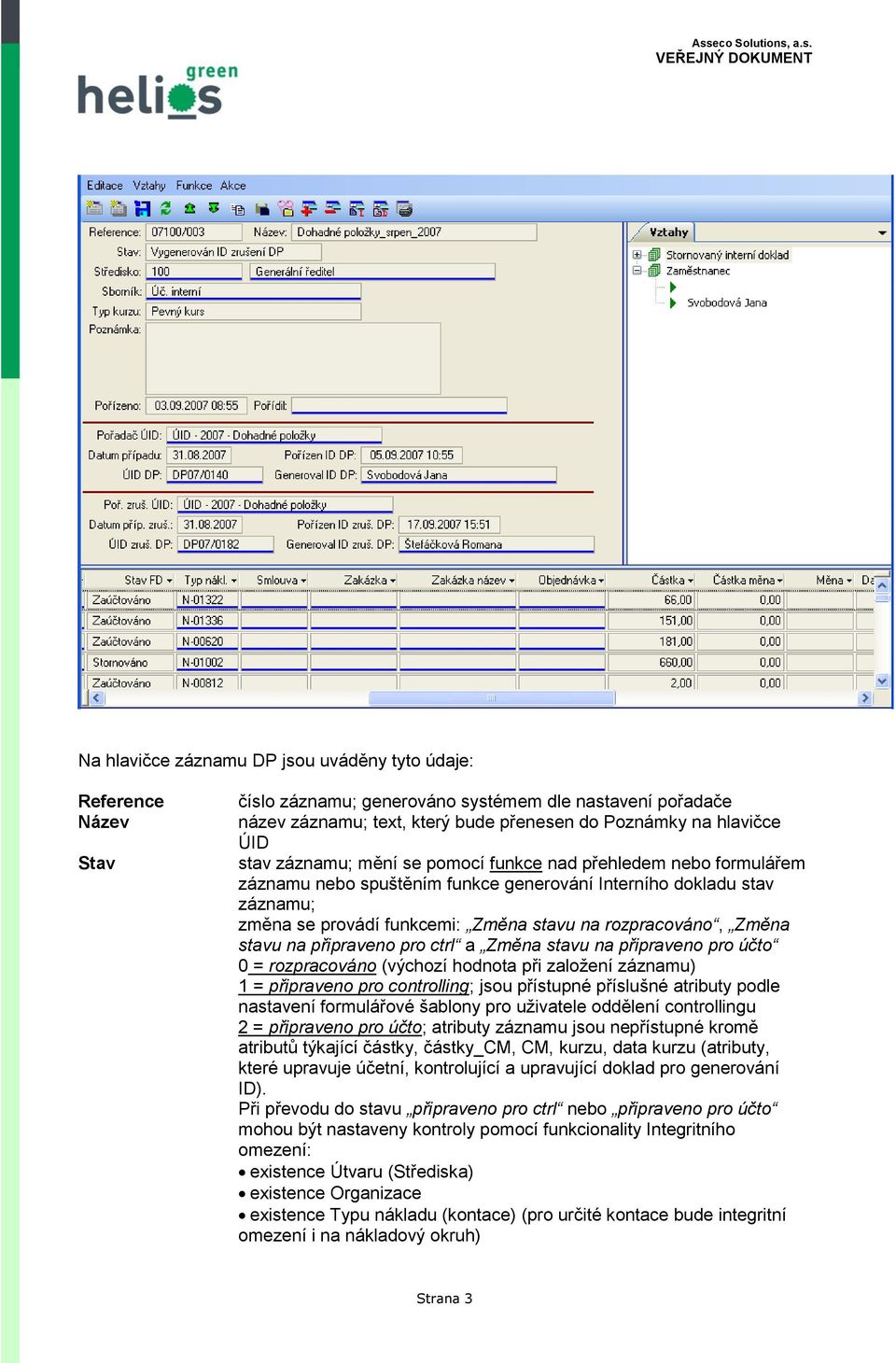
Task: Select the amount cell 660,00
Action: [651, 663]
